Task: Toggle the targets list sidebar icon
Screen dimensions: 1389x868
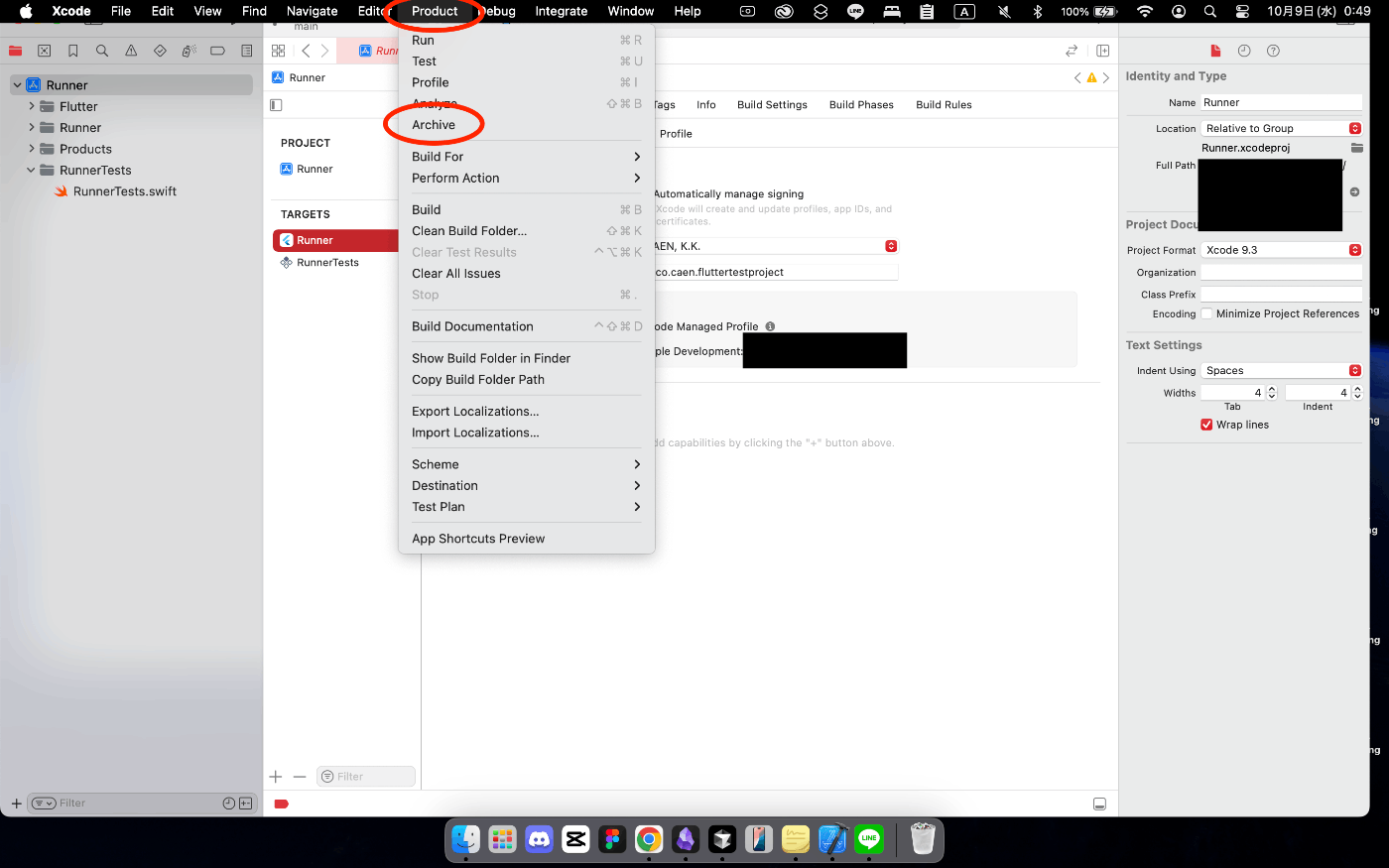Action: (x=276, y=104)
